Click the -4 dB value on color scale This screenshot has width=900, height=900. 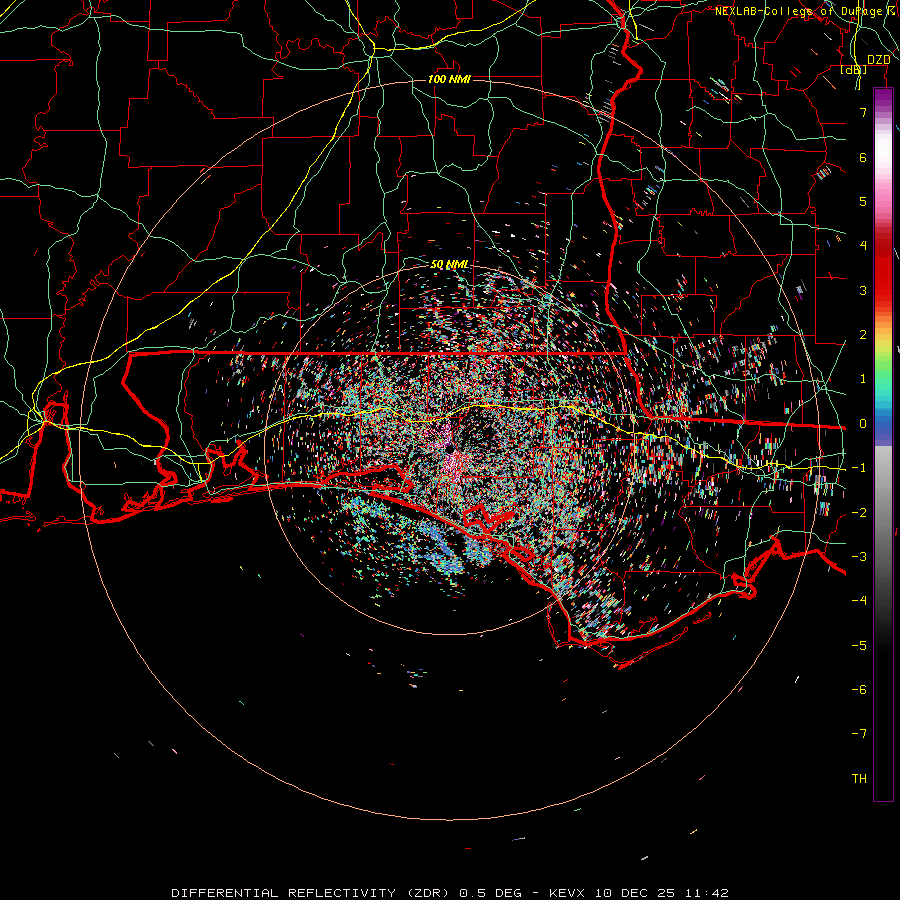click(x=859, y=601)
